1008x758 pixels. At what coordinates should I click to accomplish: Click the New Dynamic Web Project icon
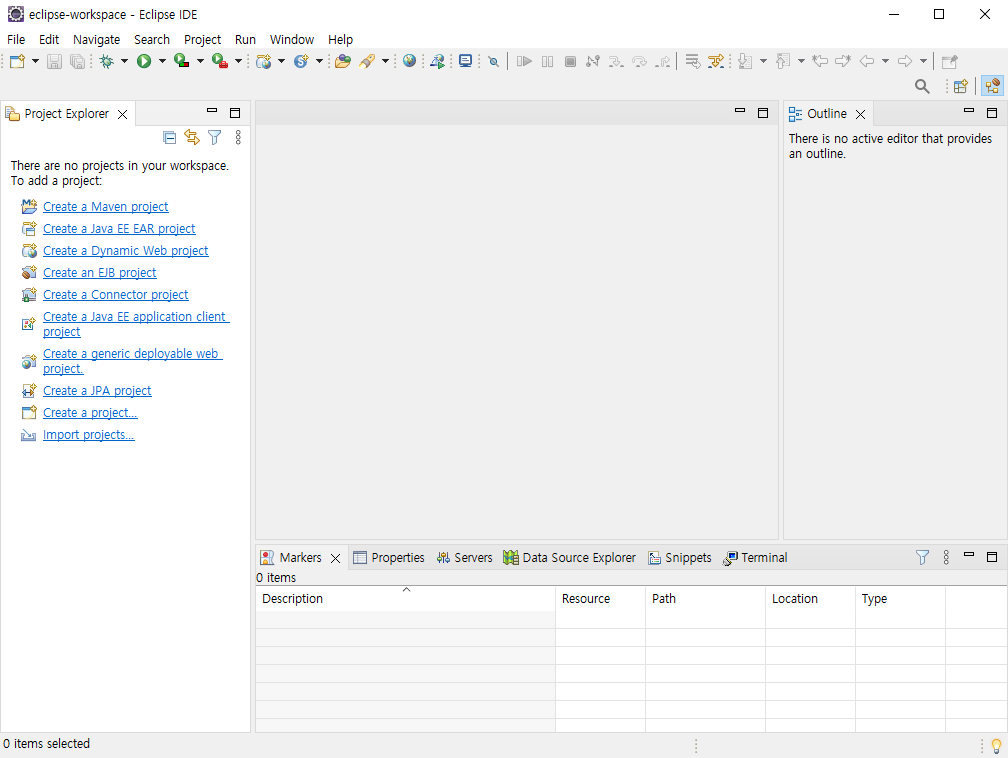(264, 61)
